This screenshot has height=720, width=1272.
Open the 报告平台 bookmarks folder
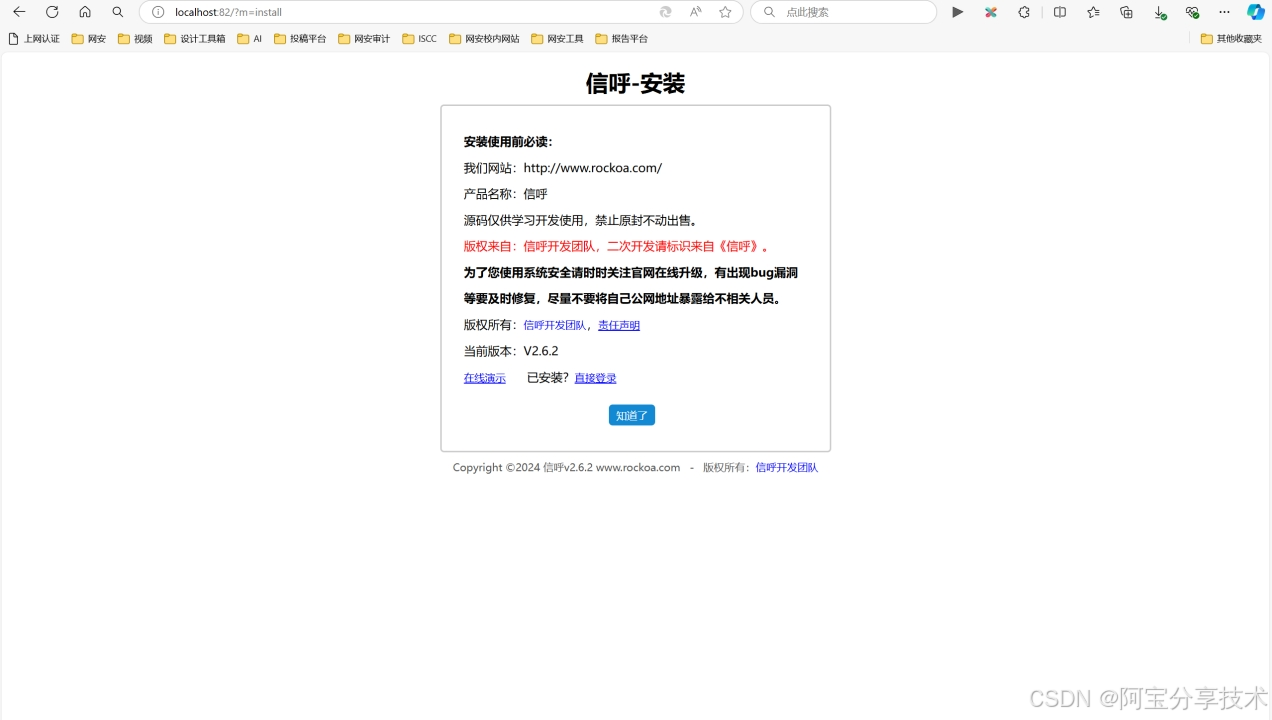point(621,39)
